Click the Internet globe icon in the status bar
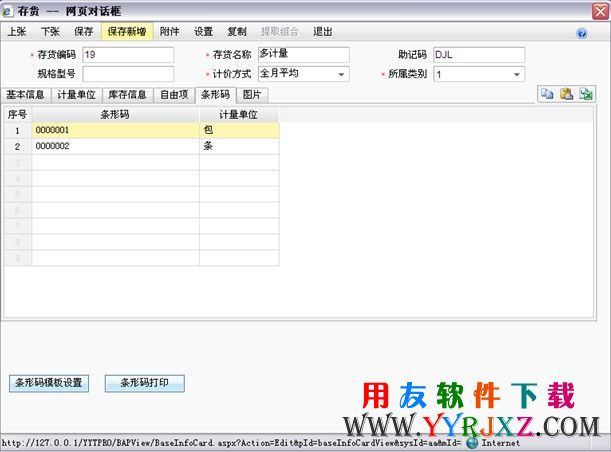 472,443
